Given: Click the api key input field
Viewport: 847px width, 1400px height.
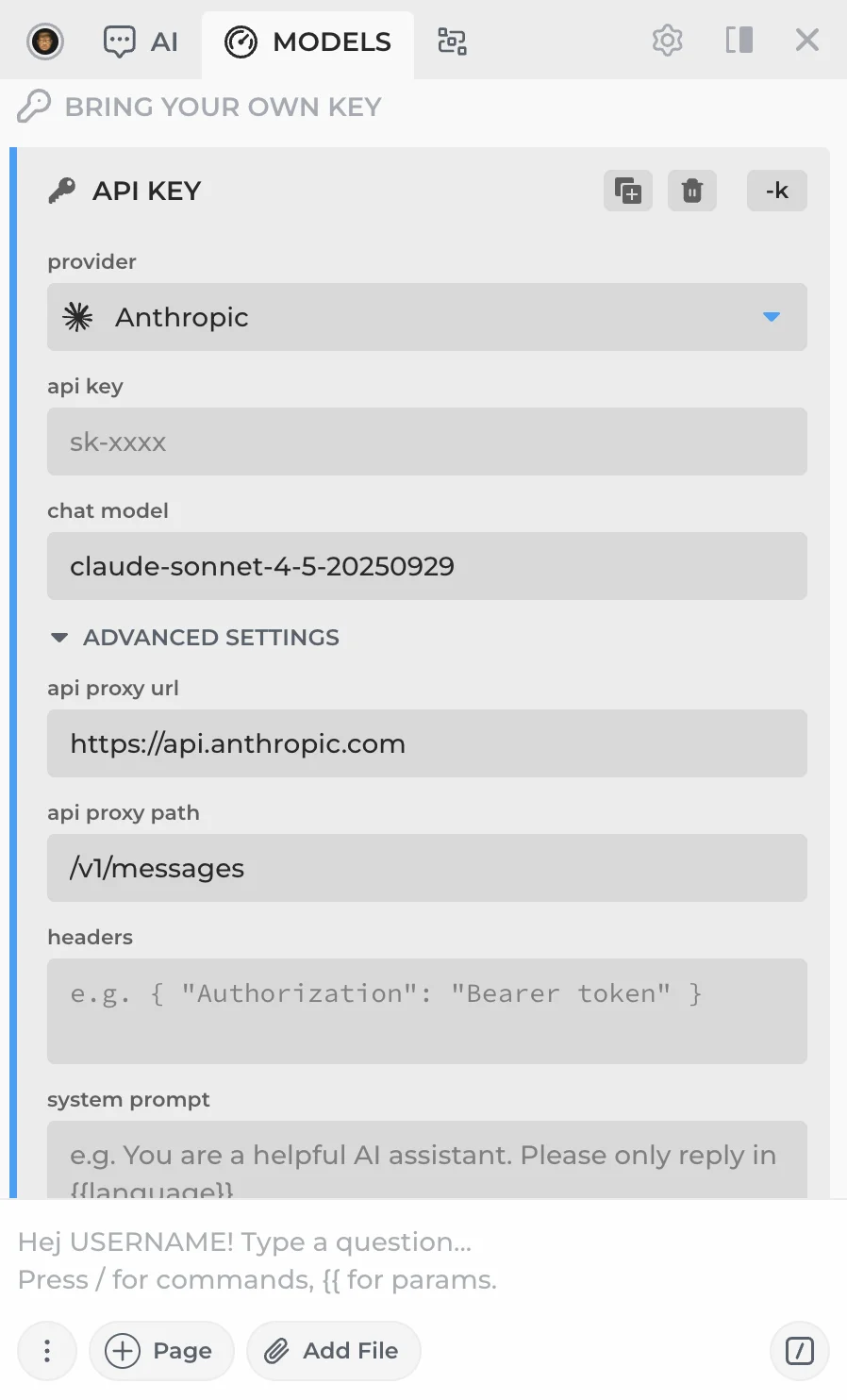Looking at the screenshot, I should [x=427, y=442].
